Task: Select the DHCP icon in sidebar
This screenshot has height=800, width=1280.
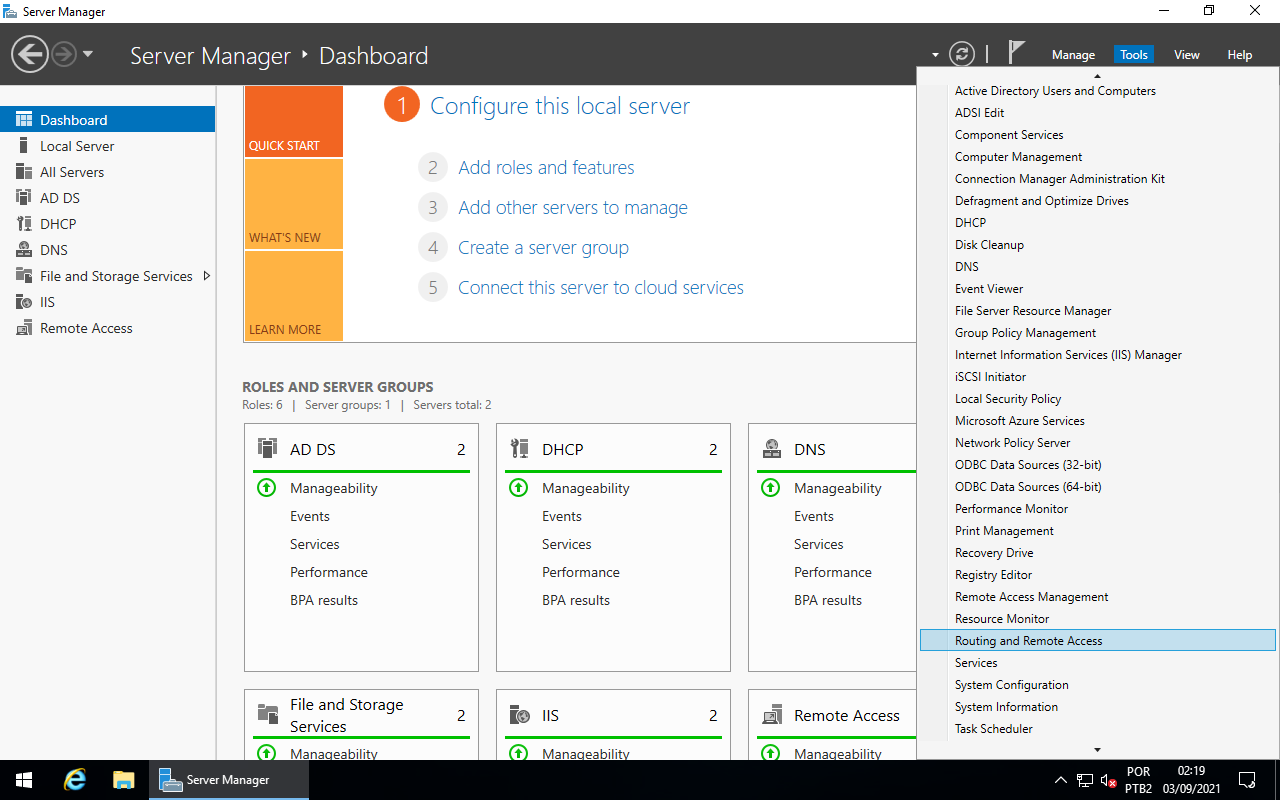Action: coord(24,224)
